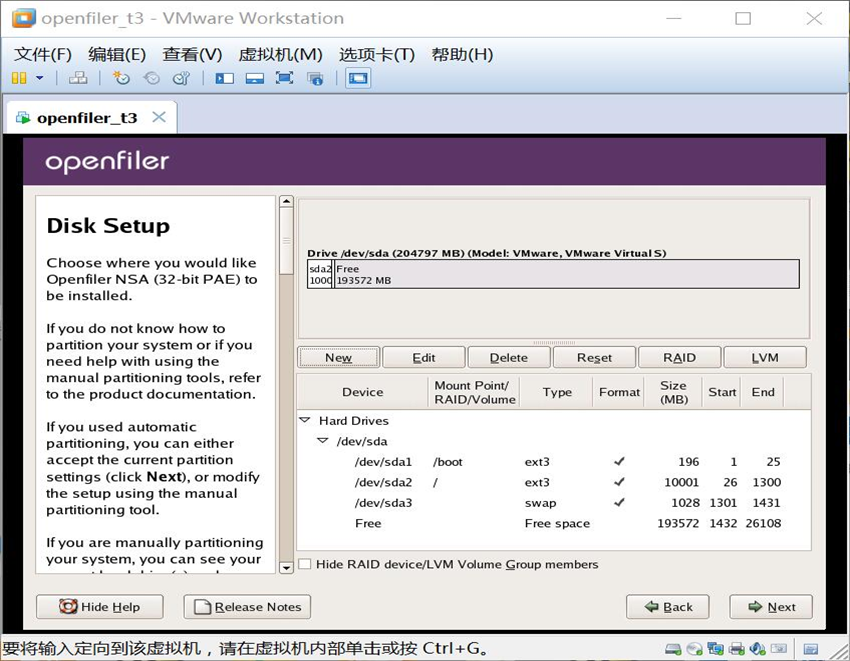Sort by the Device column header
The image size is (850, 661).
coord(363,392)
